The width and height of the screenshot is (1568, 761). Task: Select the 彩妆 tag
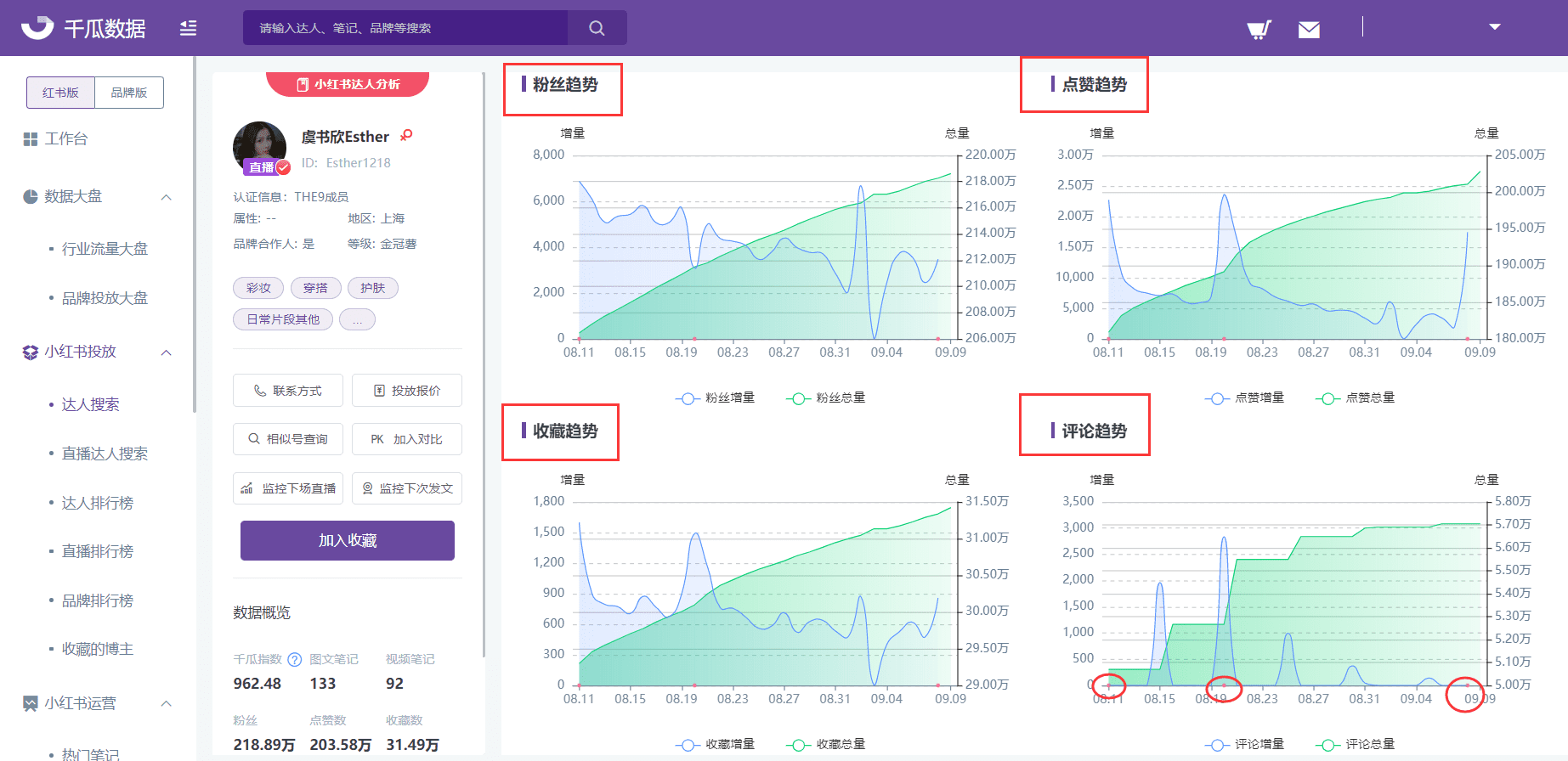point(258,288)
